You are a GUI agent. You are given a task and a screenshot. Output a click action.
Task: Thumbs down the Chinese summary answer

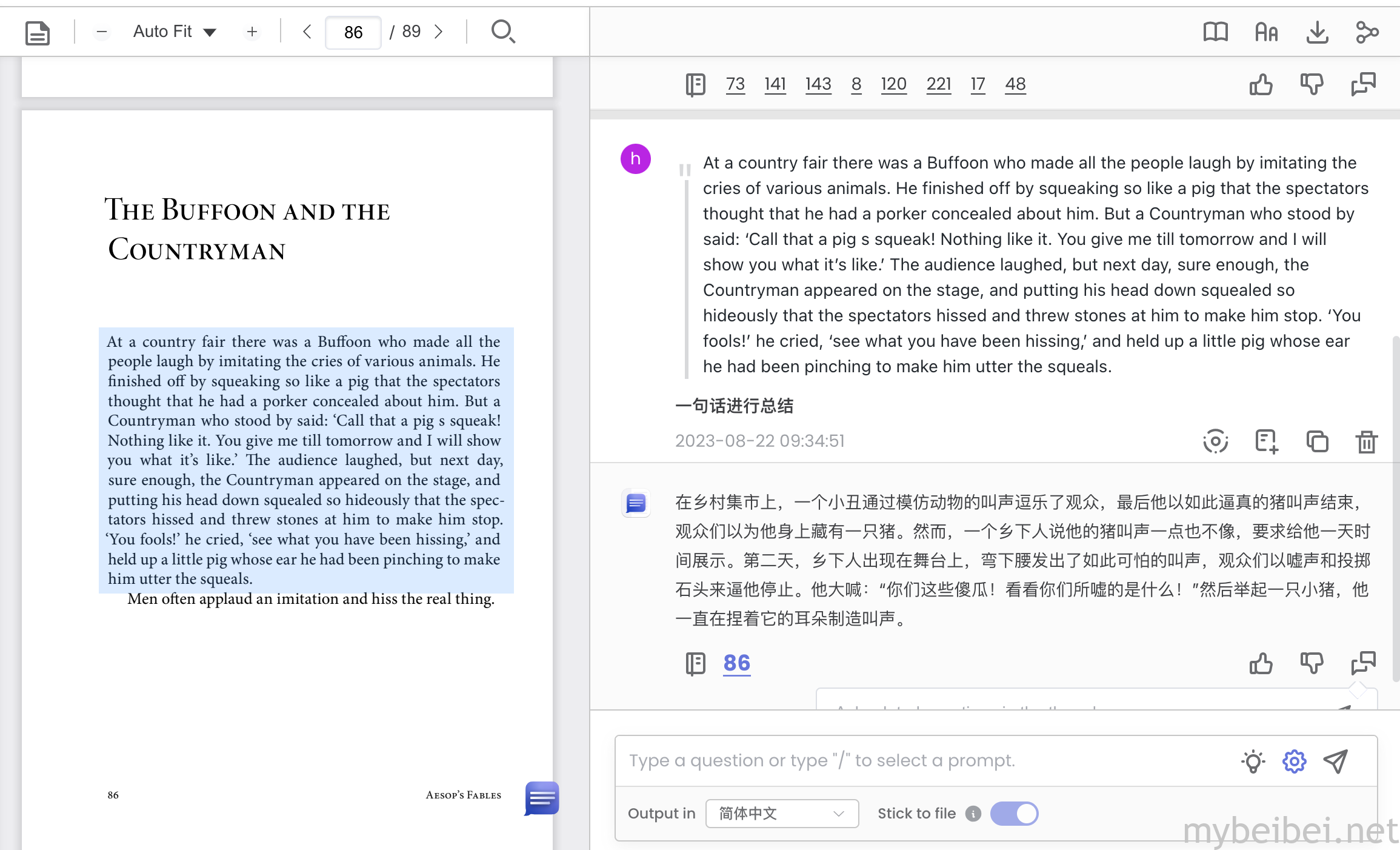tap(1312, 663)
